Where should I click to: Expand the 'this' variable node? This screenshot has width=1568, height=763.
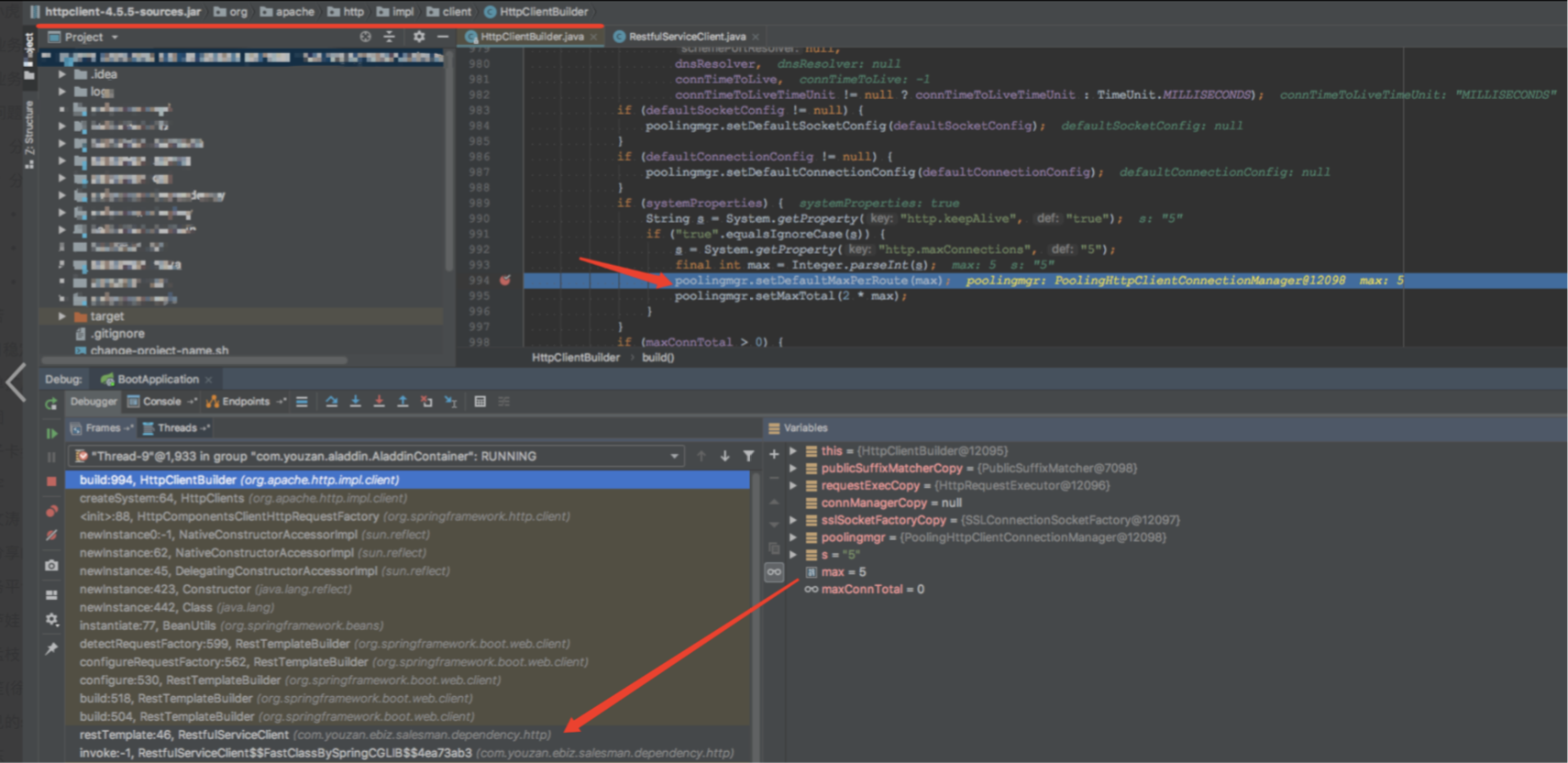[x=794, y=451]
